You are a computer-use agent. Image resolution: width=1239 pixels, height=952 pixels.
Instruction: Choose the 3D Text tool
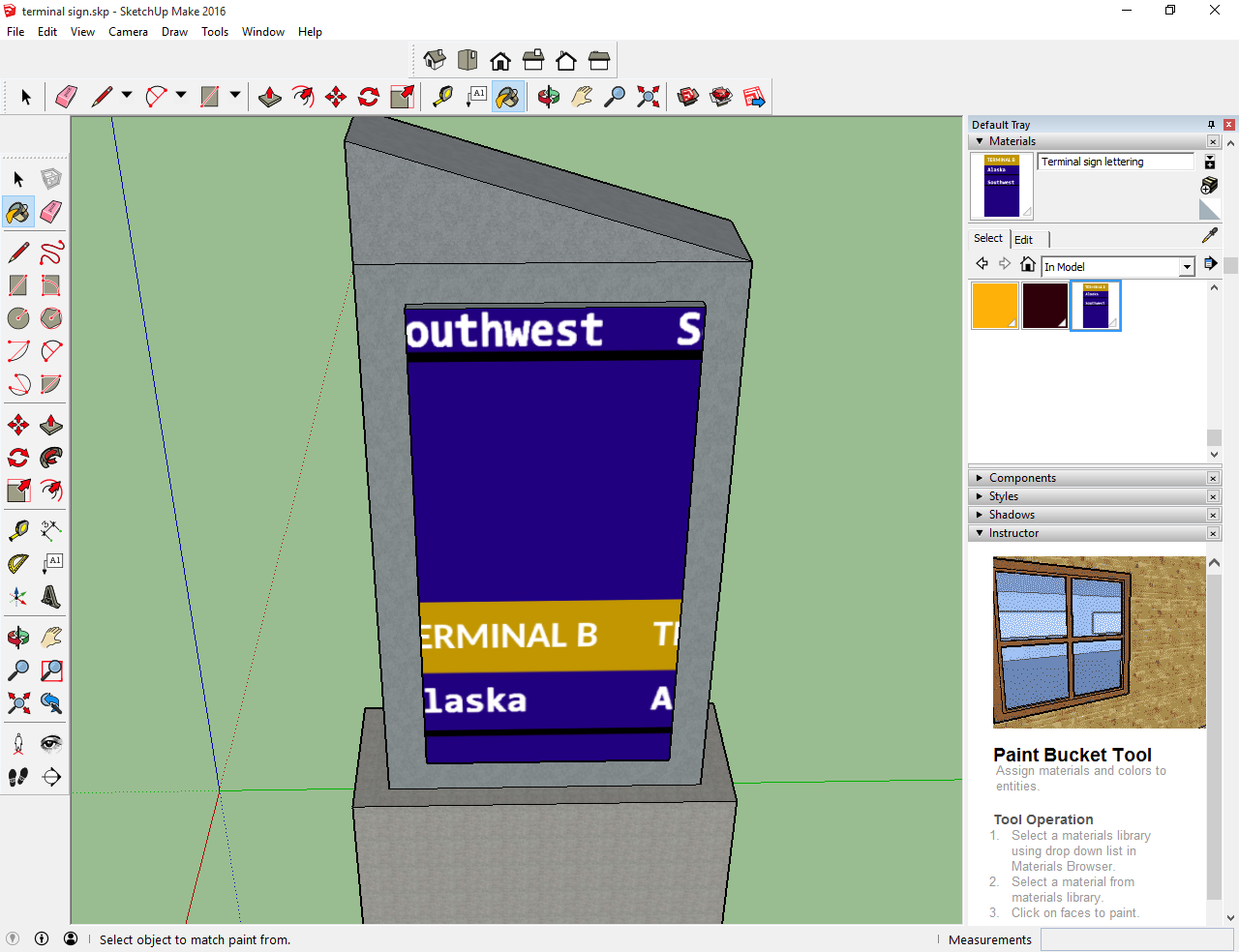click(51, 596)
